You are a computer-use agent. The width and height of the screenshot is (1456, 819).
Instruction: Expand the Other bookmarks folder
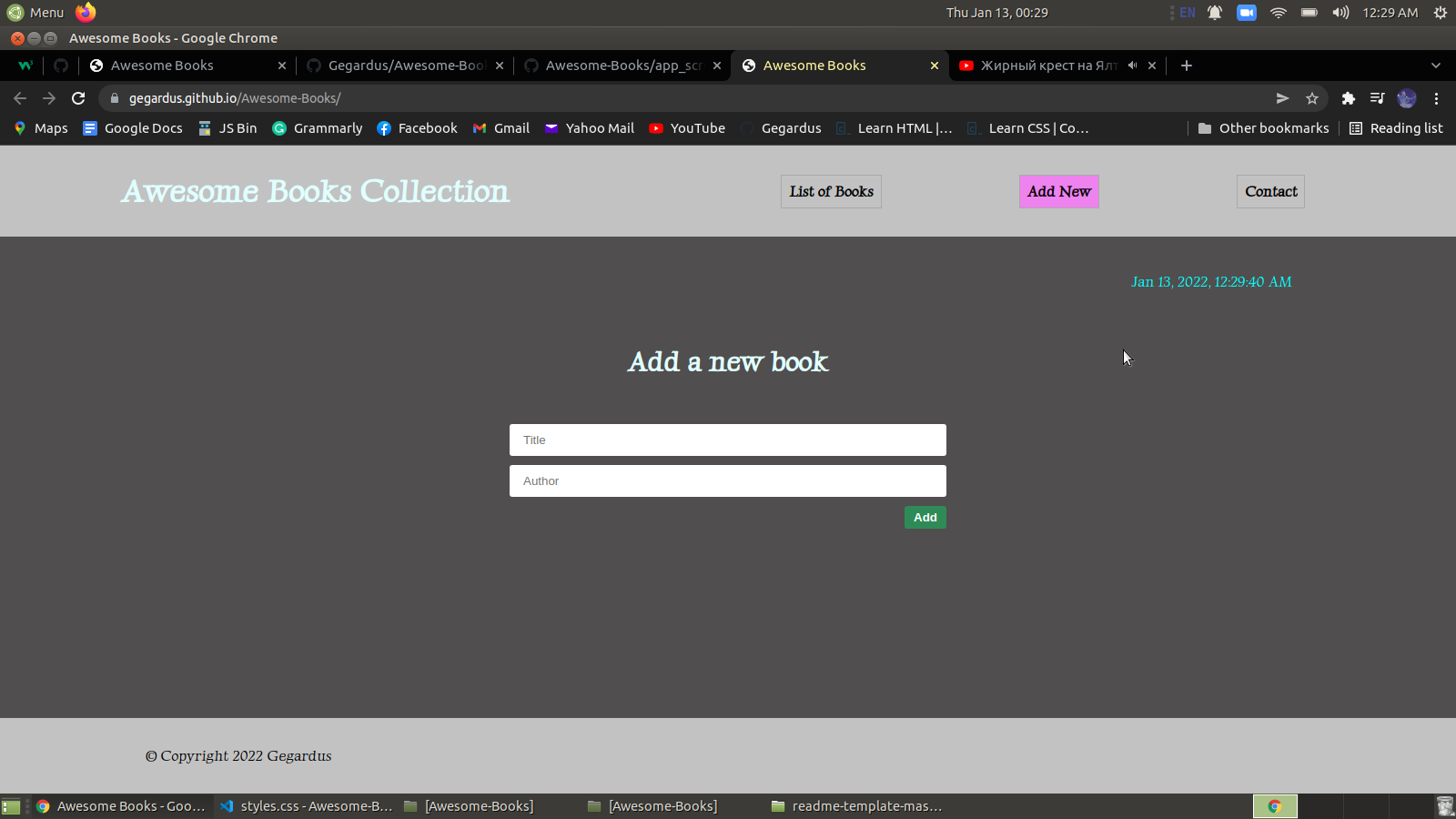1263,128
